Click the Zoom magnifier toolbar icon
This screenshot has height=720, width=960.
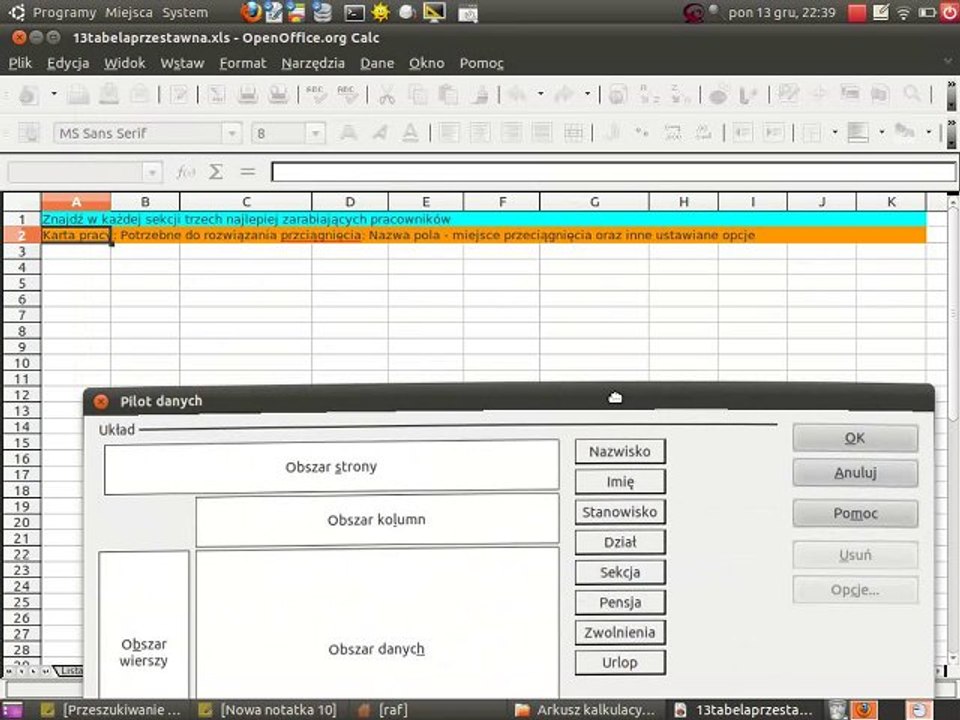coord(912,94)
